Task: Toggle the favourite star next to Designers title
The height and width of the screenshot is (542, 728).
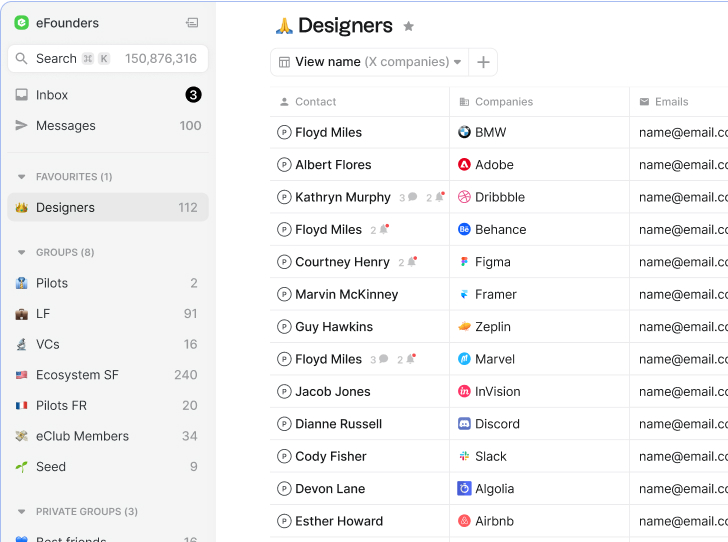Action: [409, 26]
